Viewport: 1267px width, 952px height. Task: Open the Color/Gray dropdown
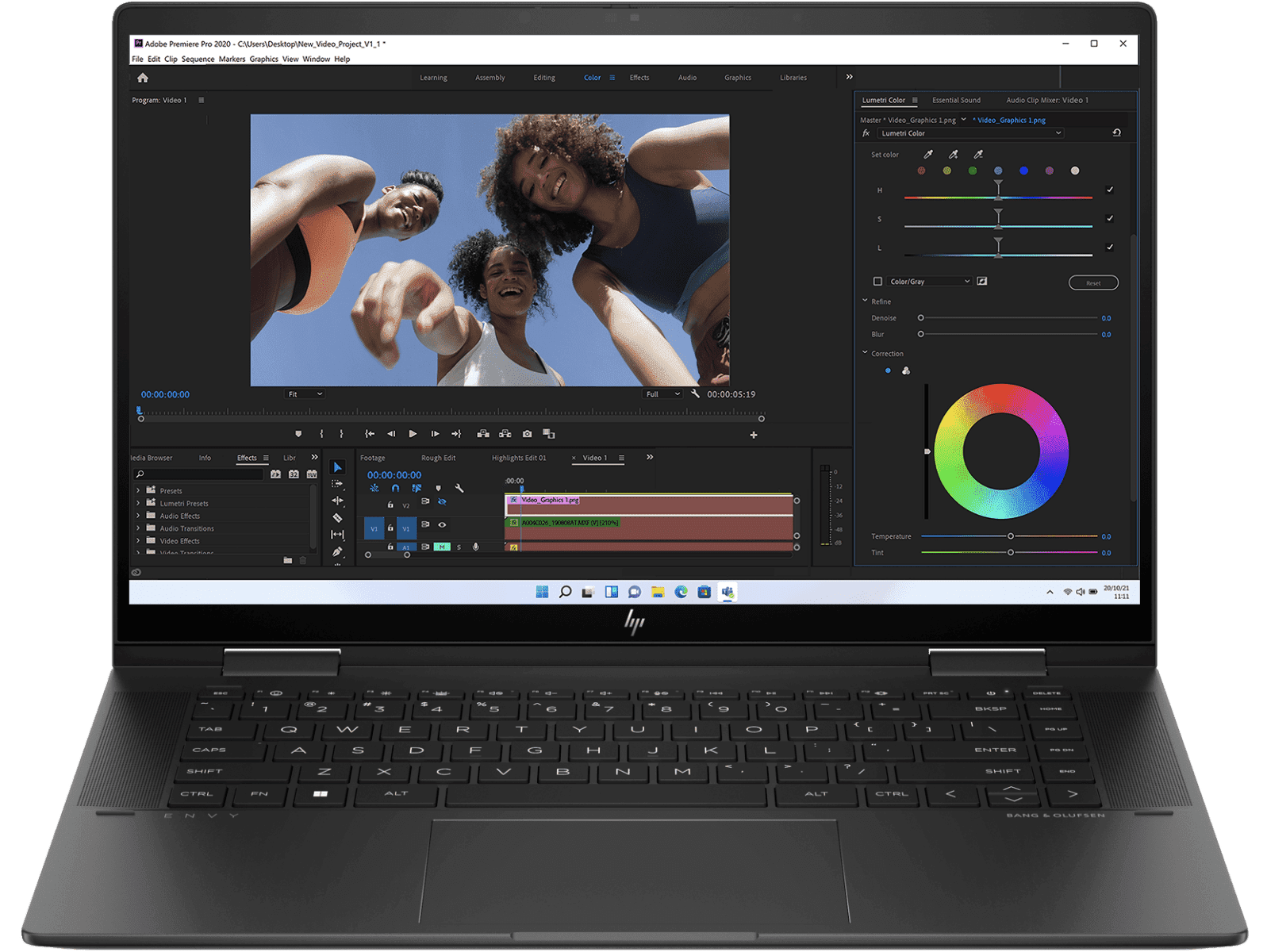point(929,281)
